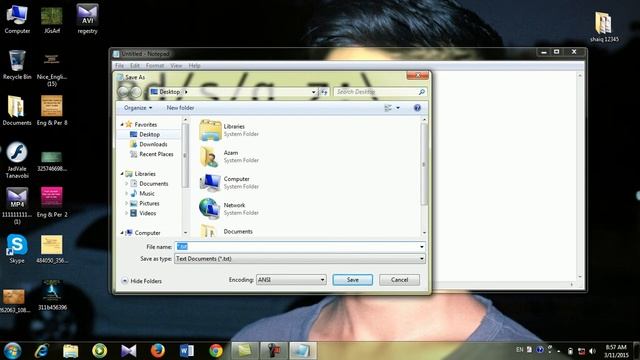640x360 pixels.
Task: Click the EN language indicator in tray
Action: tap(519, 350)
